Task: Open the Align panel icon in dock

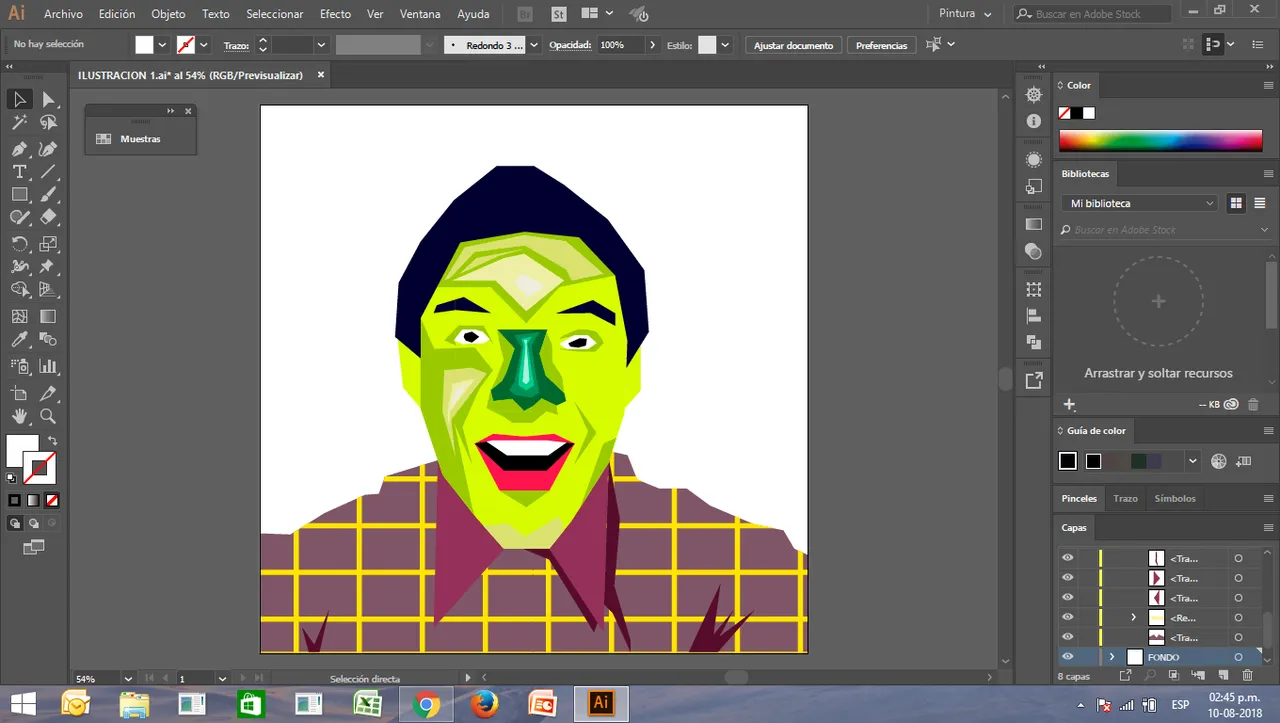Action: (1034, 315)
